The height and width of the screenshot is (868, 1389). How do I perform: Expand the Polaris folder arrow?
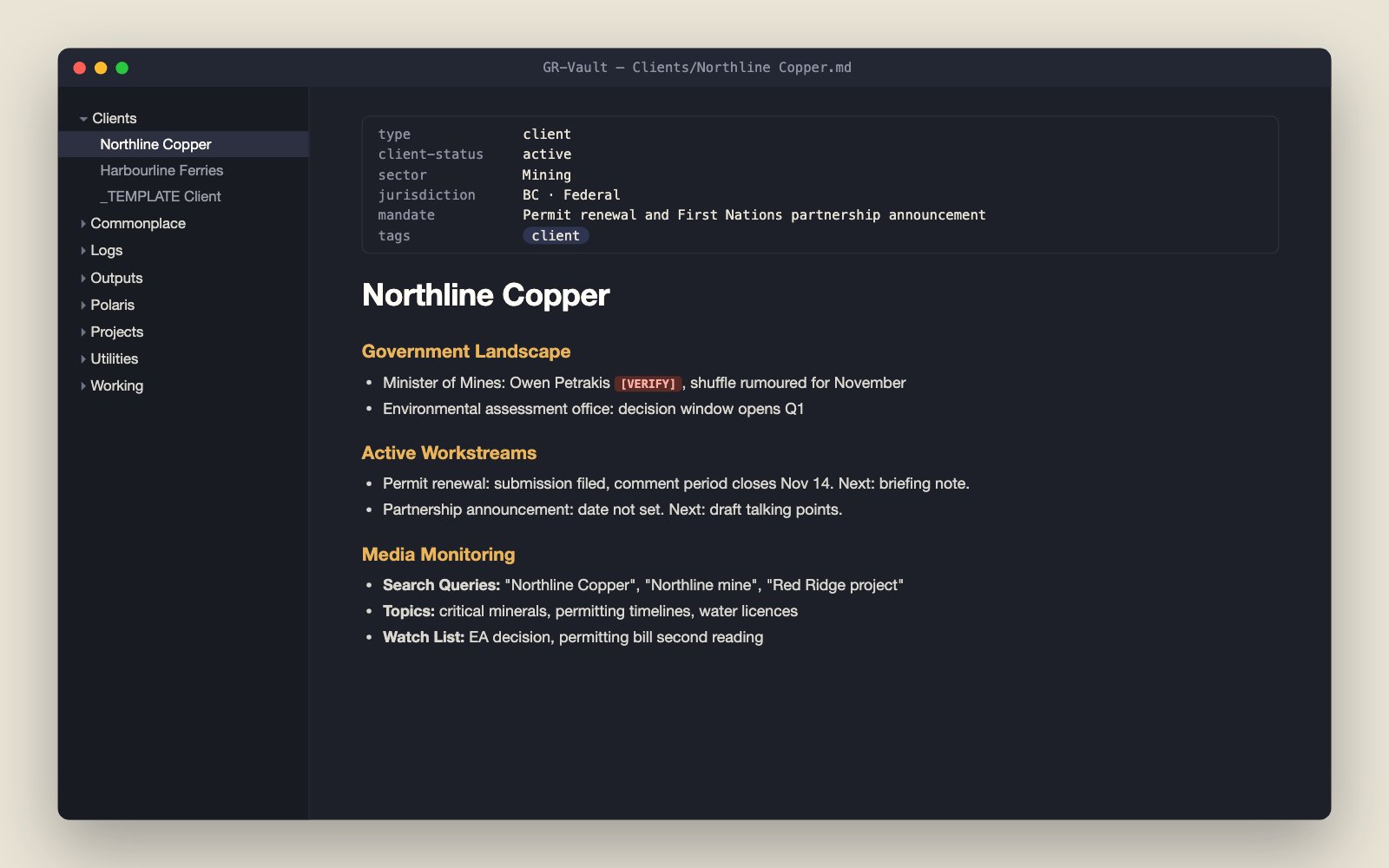pos(83,306)
